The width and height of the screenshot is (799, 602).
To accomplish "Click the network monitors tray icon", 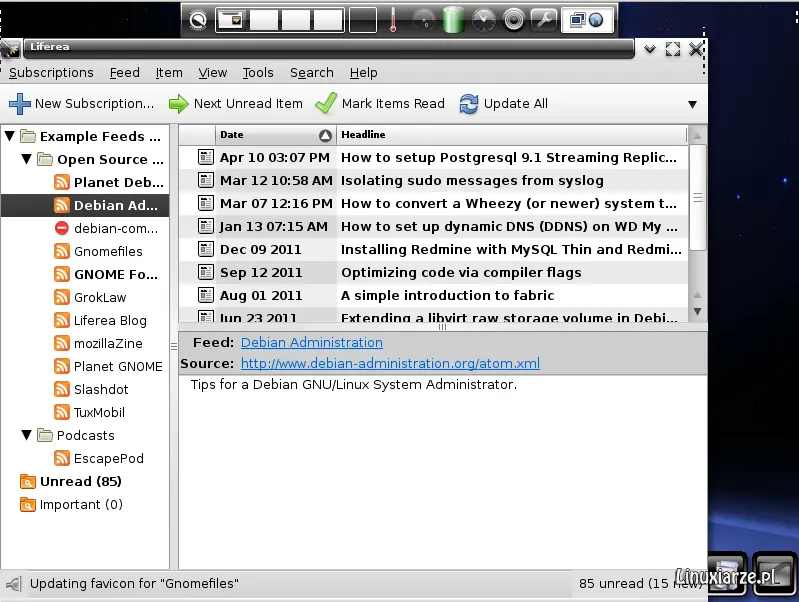I will coord(578,20).
